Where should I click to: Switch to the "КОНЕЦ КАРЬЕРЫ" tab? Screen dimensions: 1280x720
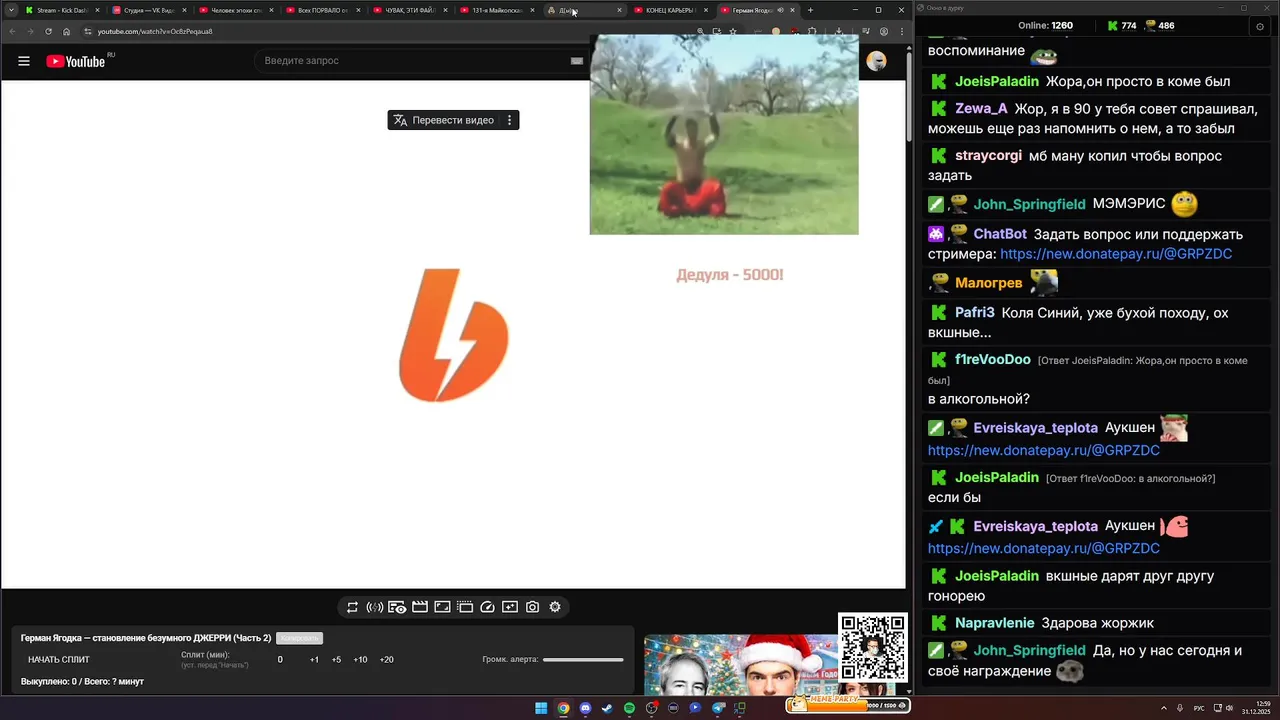[x=670, y=10]
